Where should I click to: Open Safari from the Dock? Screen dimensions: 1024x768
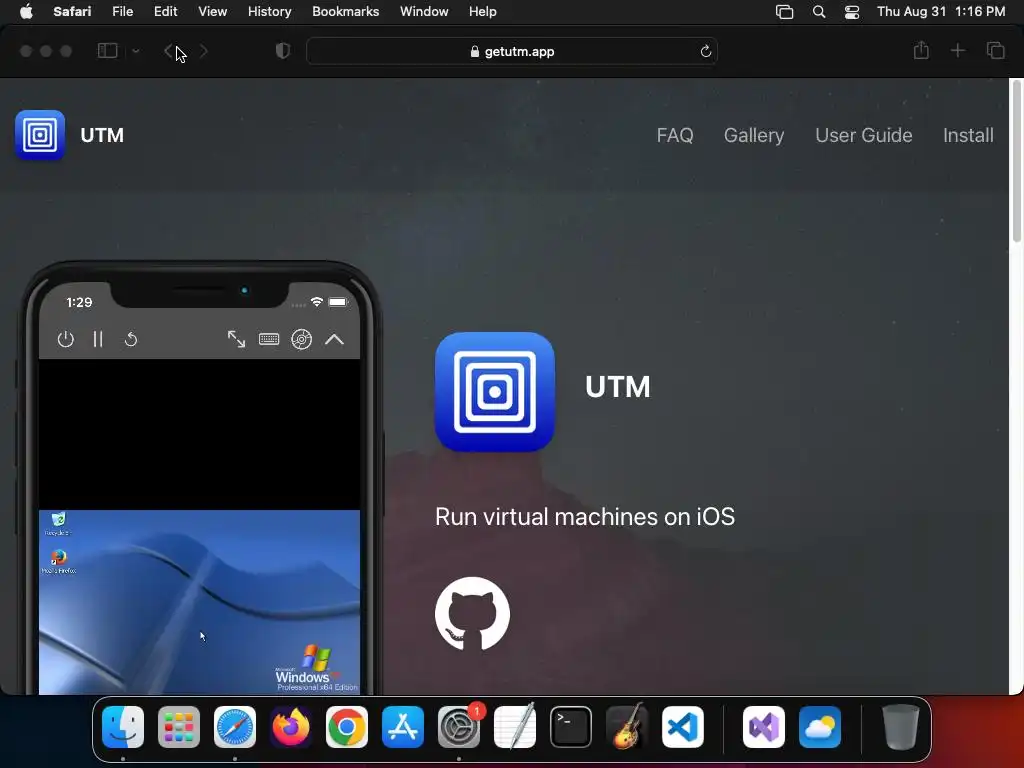click(235, 727)
